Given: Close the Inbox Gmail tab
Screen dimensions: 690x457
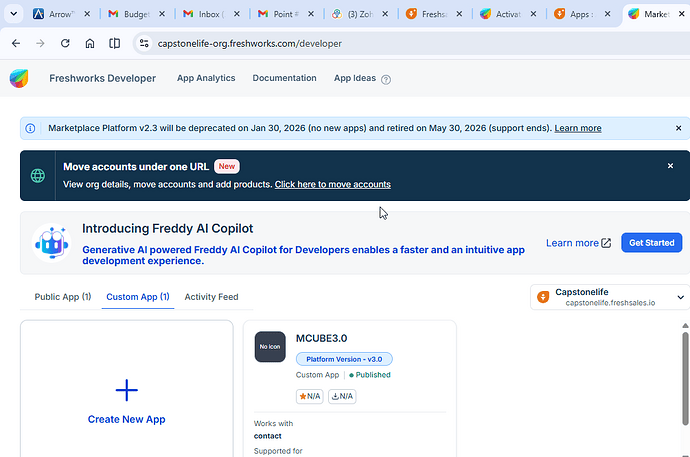Looking at the screenshot, I should pos(237,14).
